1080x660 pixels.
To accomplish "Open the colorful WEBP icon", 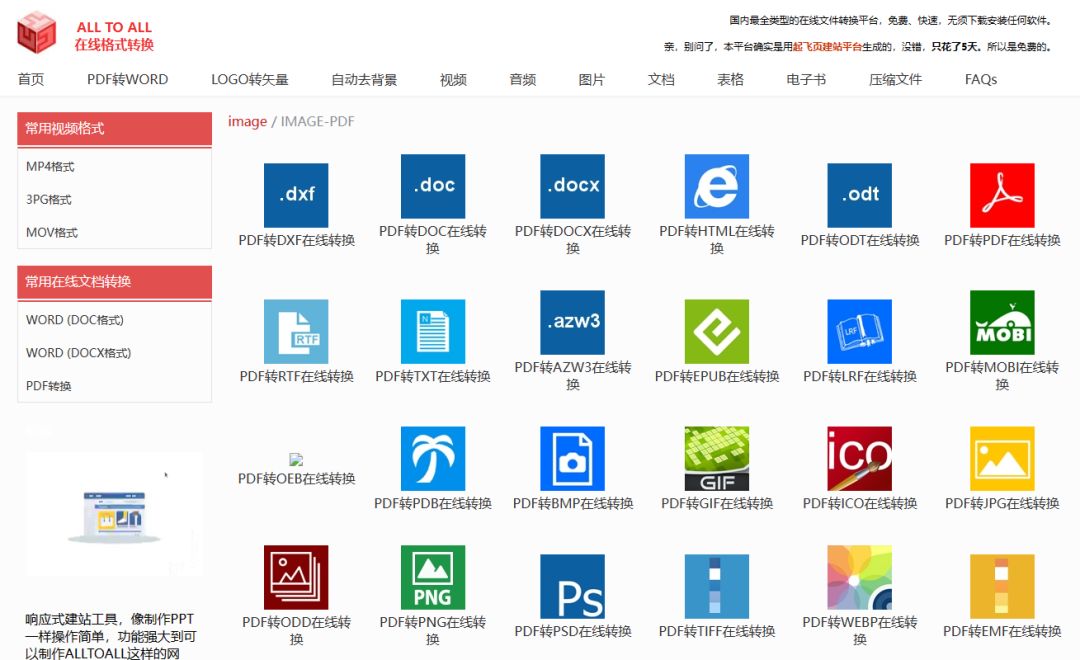I will coord(860,577).
